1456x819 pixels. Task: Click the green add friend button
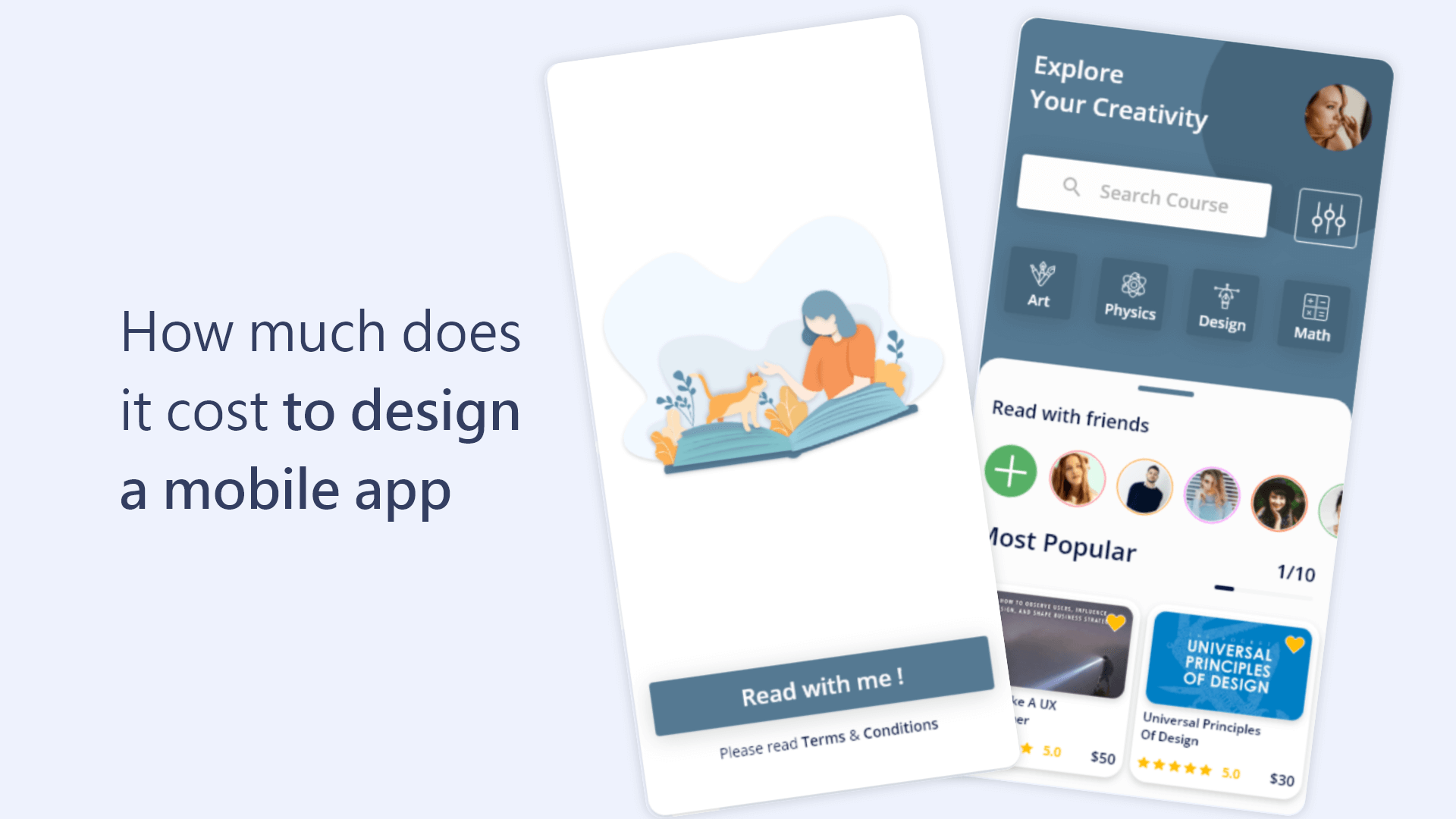1010,478
